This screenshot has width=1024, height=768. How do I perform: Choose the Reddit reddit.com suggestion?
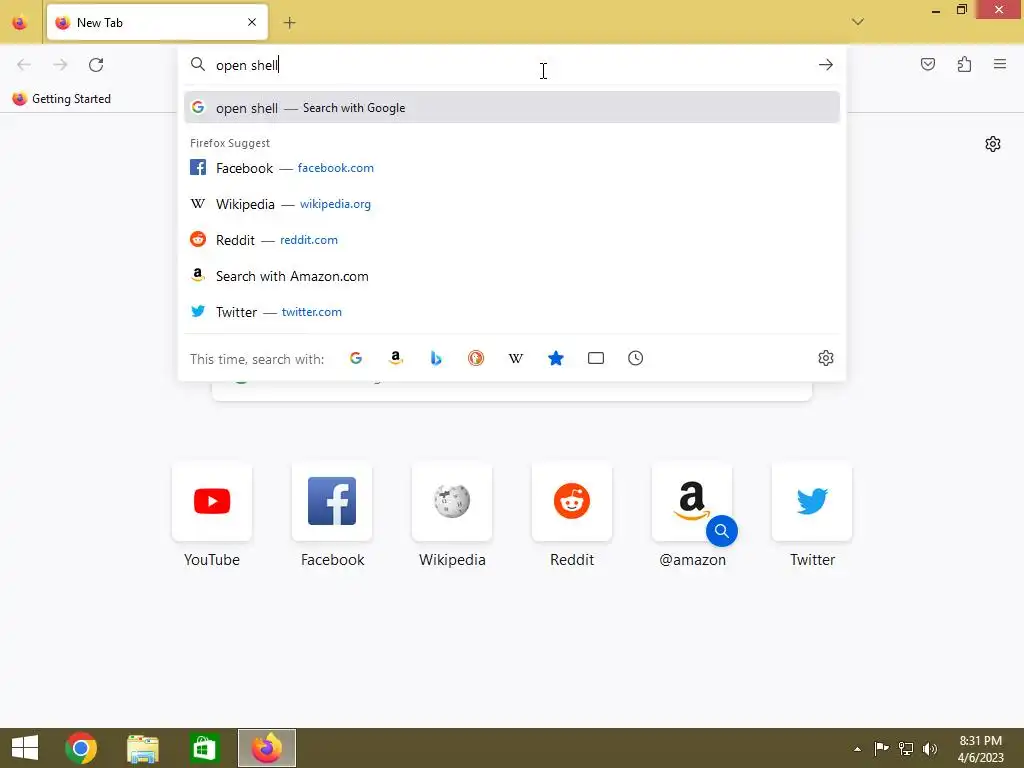pyautogui.click(x=511, y=240)
